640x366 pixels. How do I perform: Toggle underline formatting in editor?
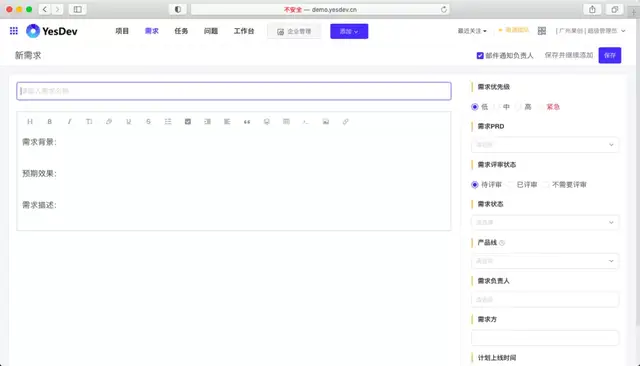coord(129,122)
